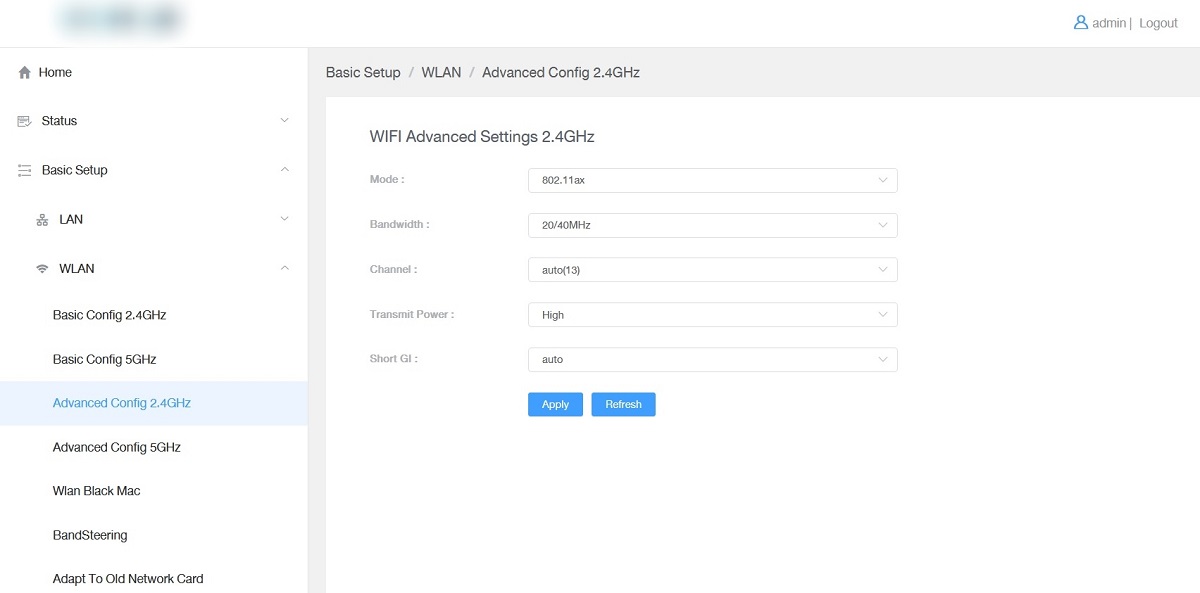The height and width of the screenshot is (593, 1200).
Task: Click the Home icon in the sidebar
Action: pyautogui.click(x=24, y=72)
